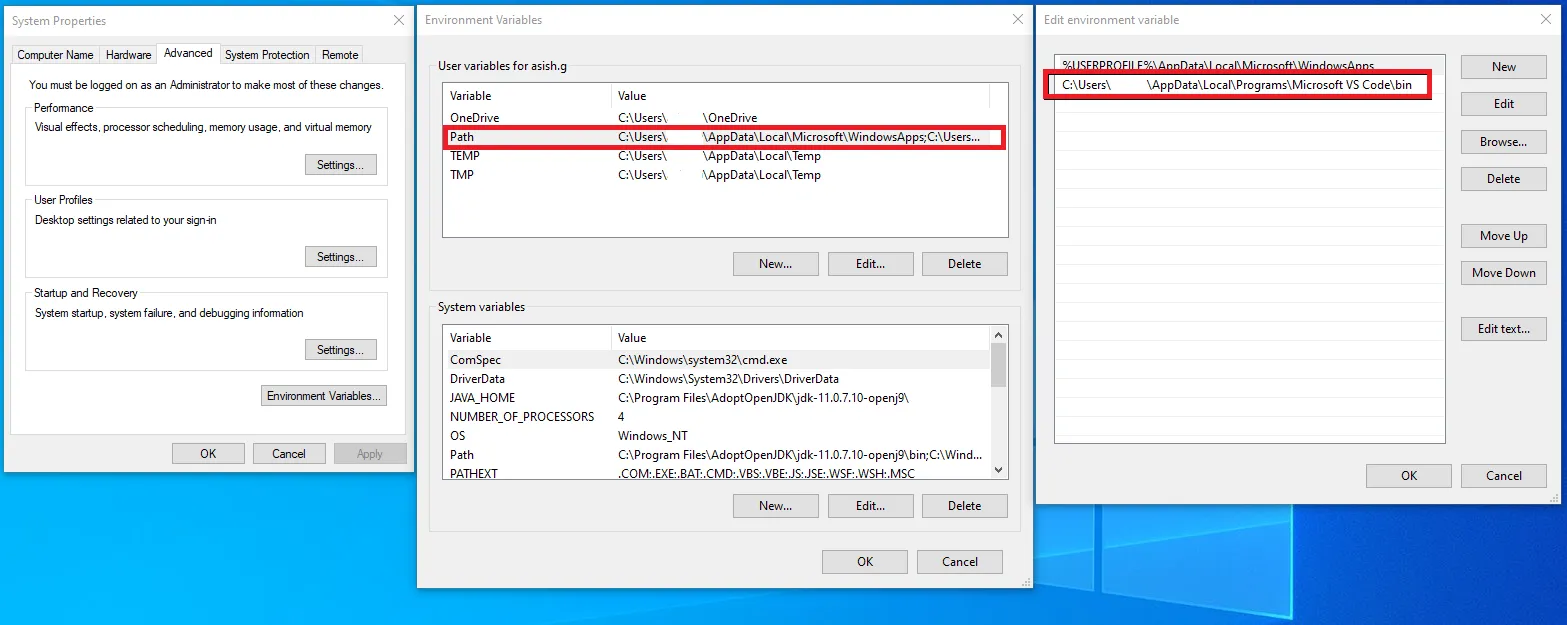Screen dimensions: 1567x625
Task: Select the Advanced tab
Action: pos(188,53)
